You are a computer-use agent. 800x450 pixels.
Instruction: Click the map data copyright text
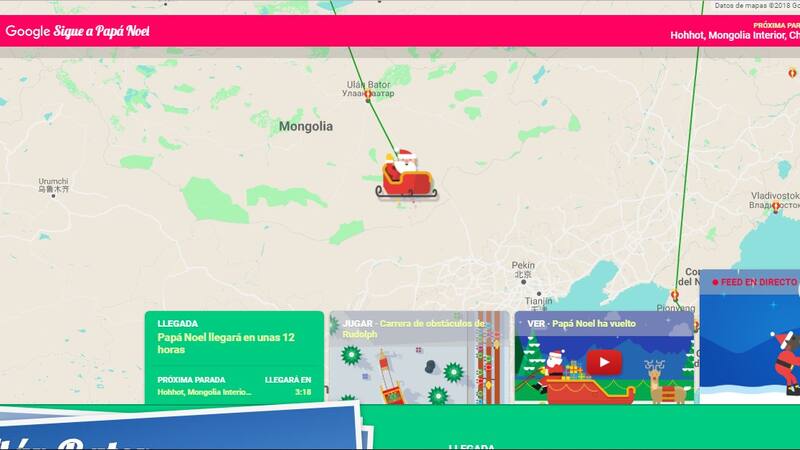click(755, 6)
